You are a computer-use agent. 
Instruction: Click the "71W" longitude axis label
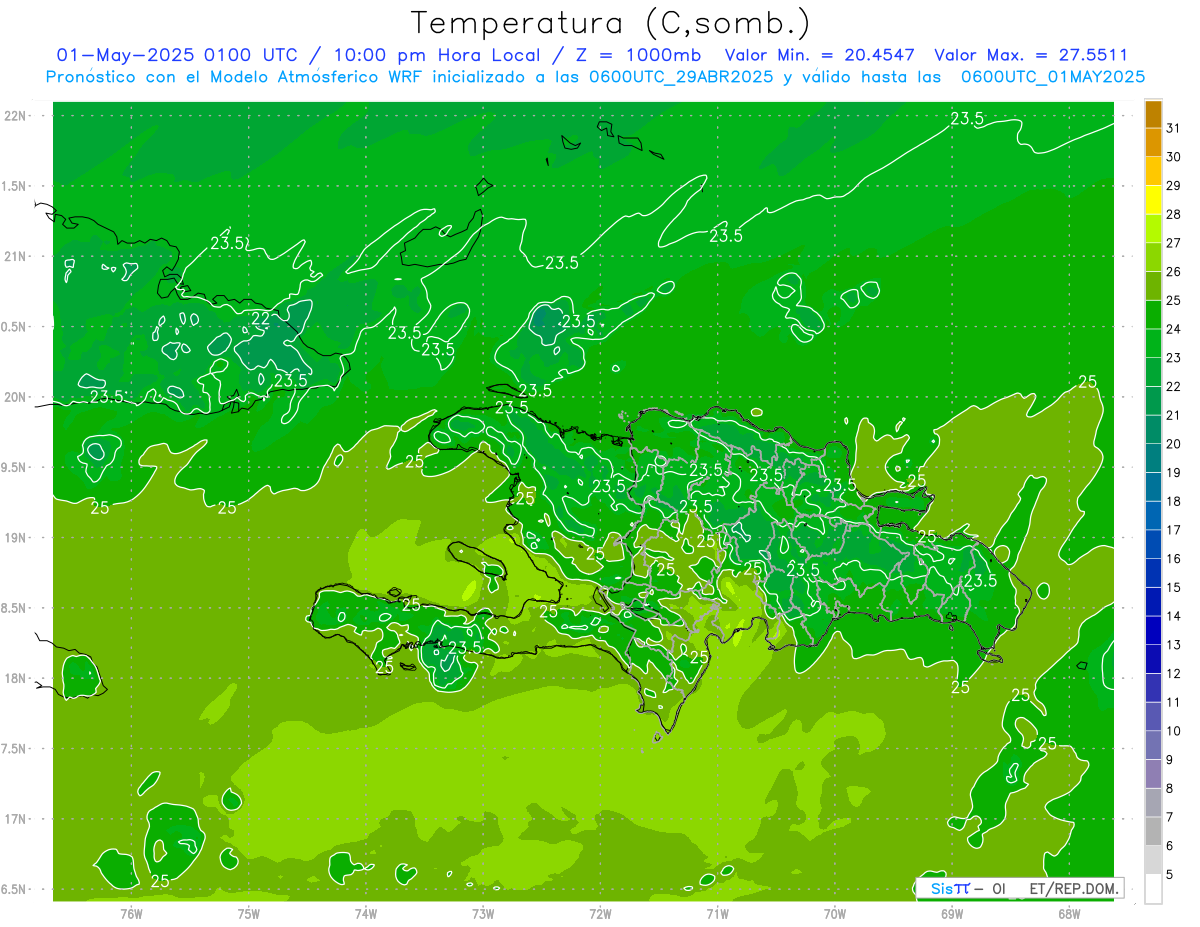pyautogui.click(x=717, y=913)
